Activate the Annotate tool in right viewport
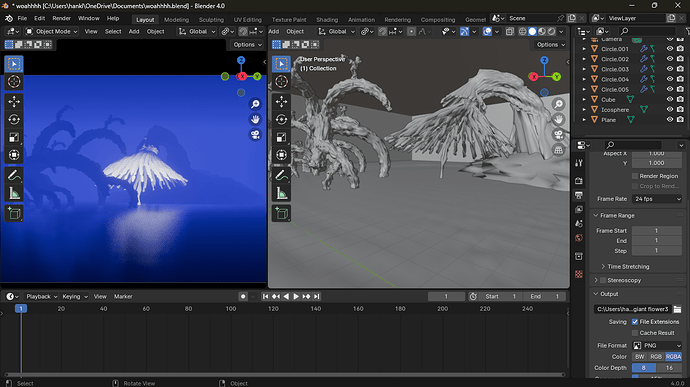Image resolution: width=690 pixels, height=387 pixels. (282, 175)
